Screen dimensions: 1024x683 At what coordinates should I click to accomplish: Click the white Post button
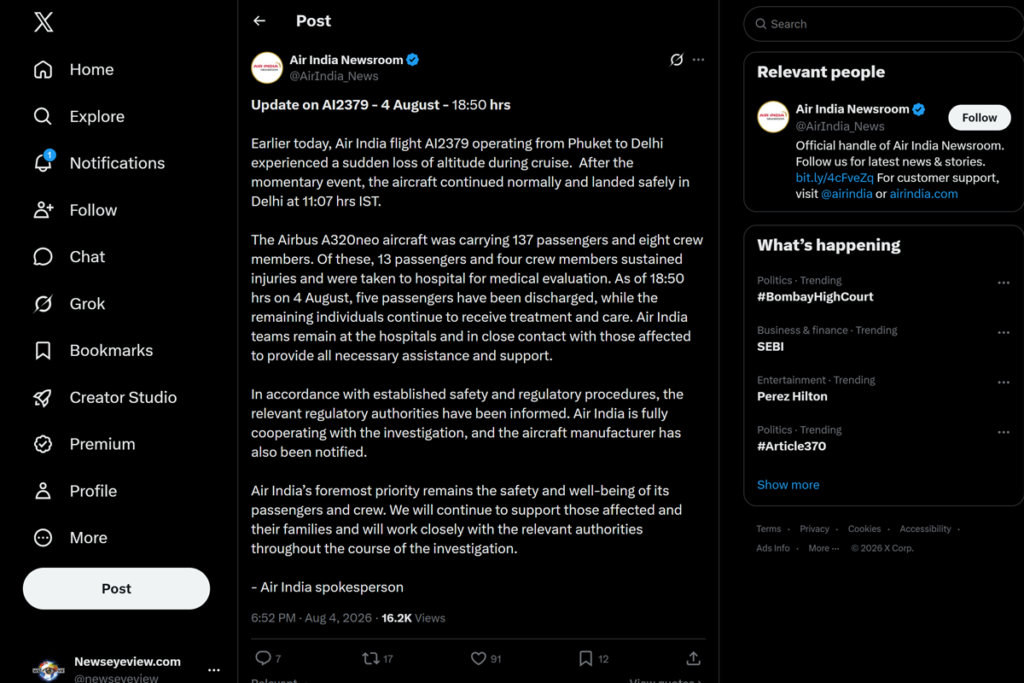pyautogui.click(x=116, y=588)
